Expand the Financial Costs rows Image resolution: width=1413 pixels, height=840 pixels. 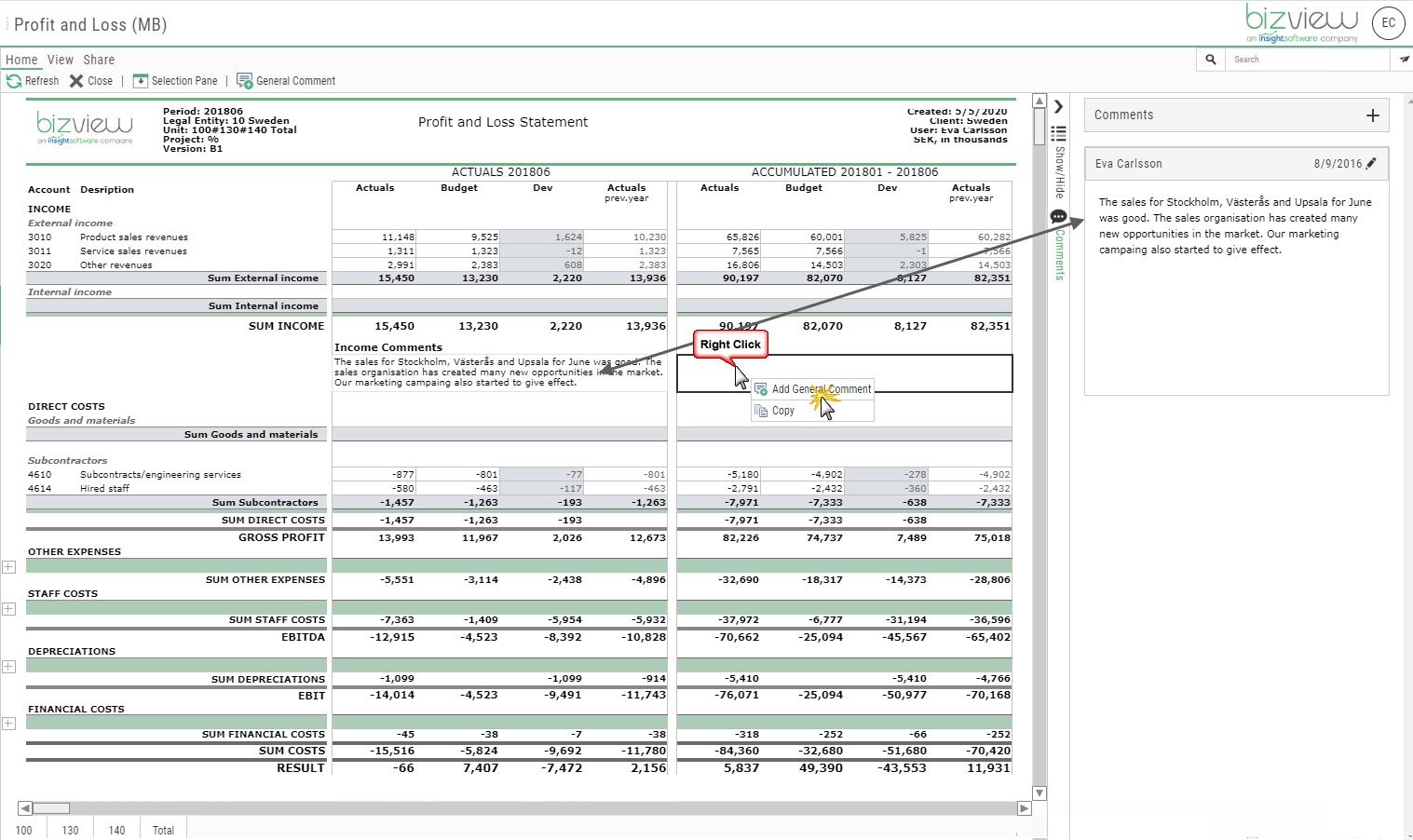8,724
